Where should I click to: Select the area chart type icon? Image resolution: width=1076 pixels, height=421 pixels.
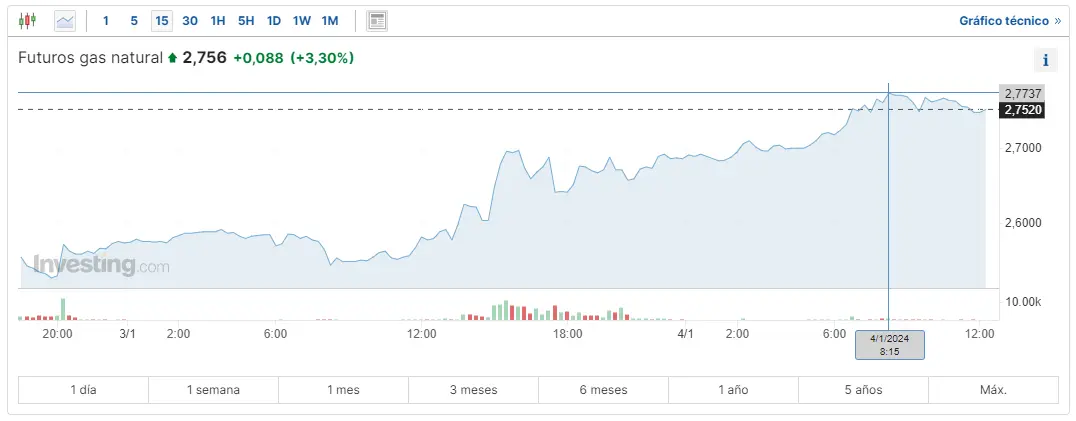pos(65,20)
